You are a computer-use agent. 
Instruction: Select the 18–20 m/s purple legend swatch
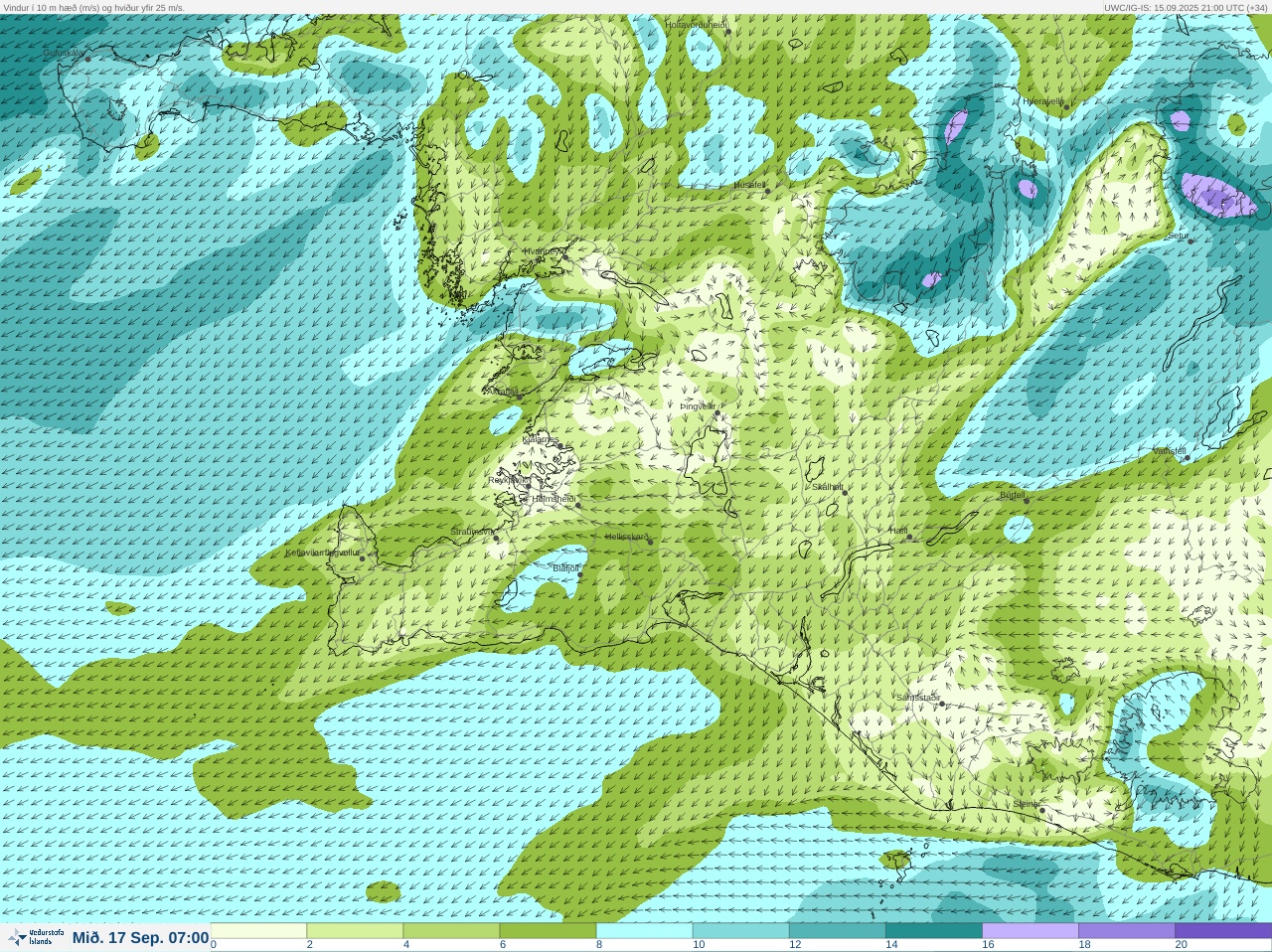tap(1126, 931)
